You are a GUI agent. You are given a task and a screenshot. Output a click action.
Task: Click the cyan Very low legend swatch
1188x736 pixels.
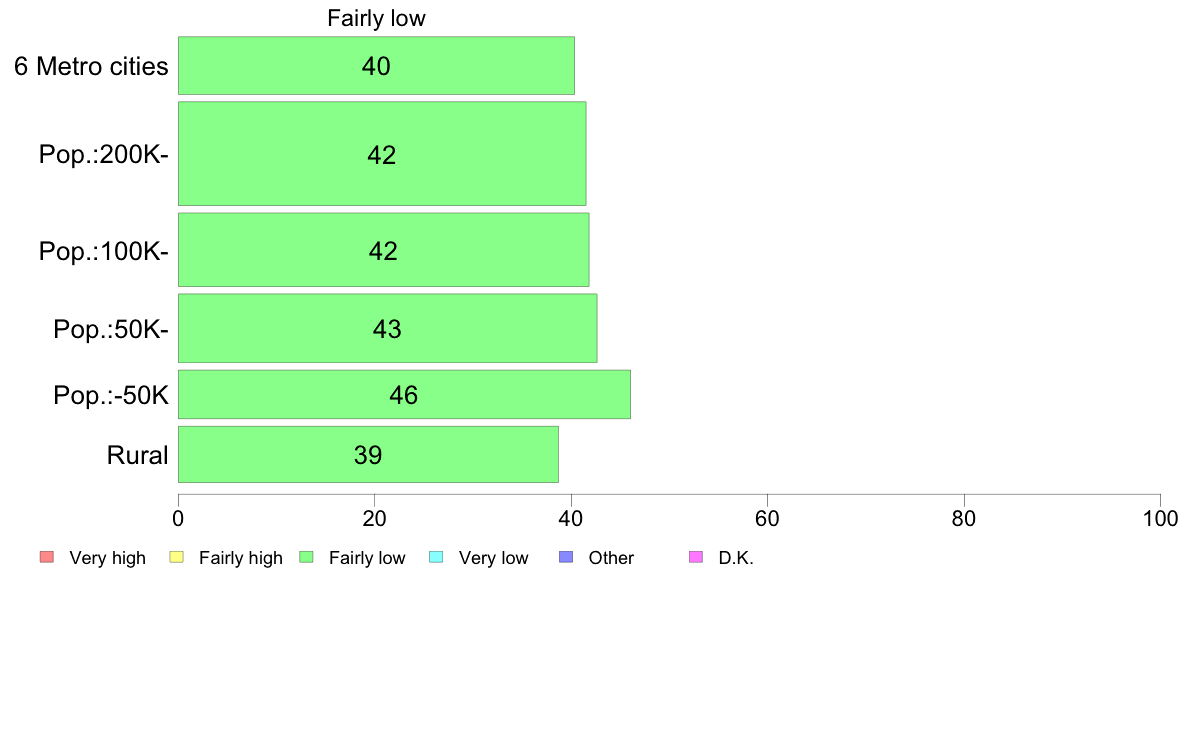[x=436, y=557]
